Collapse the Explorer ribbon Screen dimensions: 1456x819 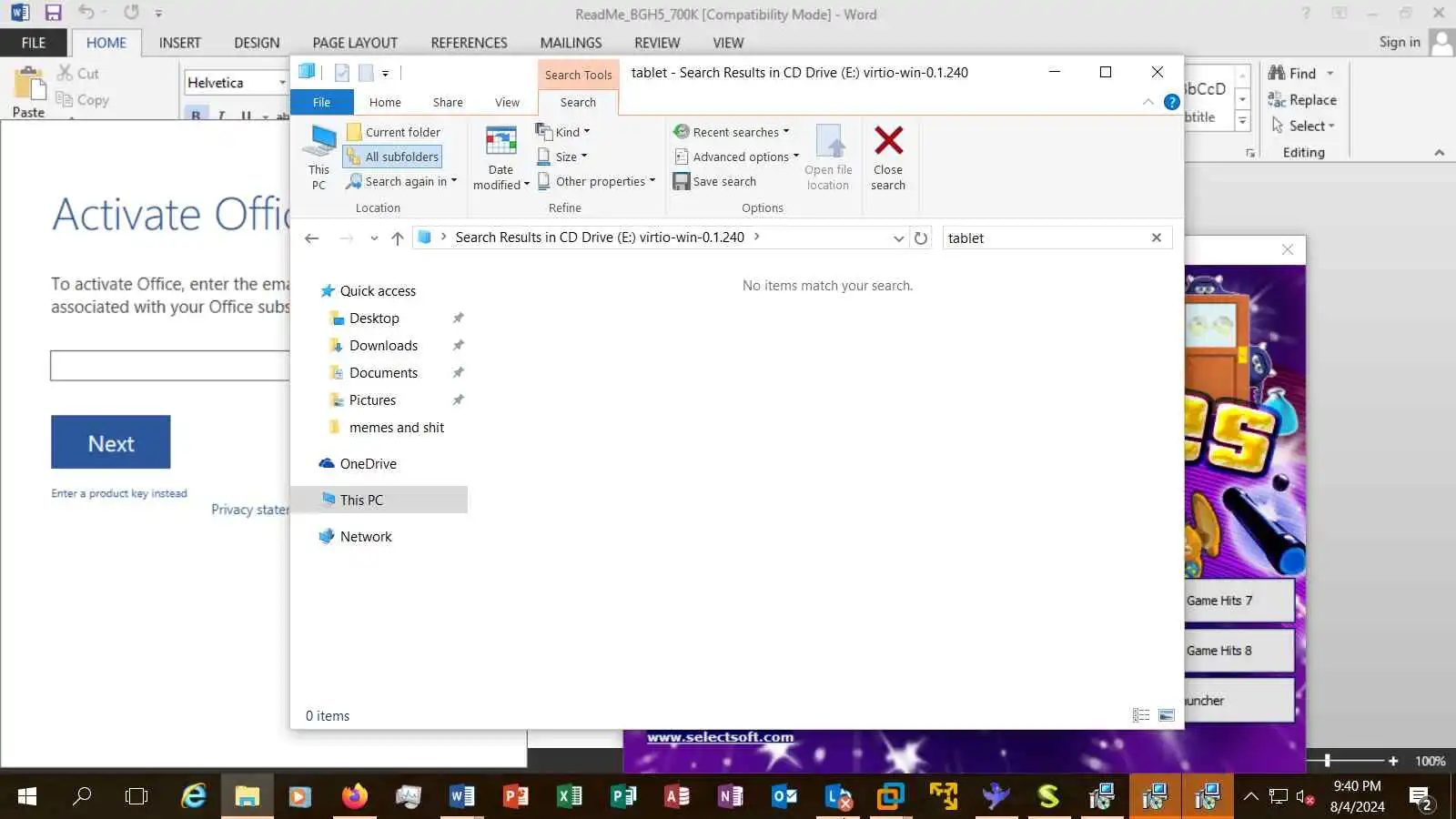click(1148, 102)
